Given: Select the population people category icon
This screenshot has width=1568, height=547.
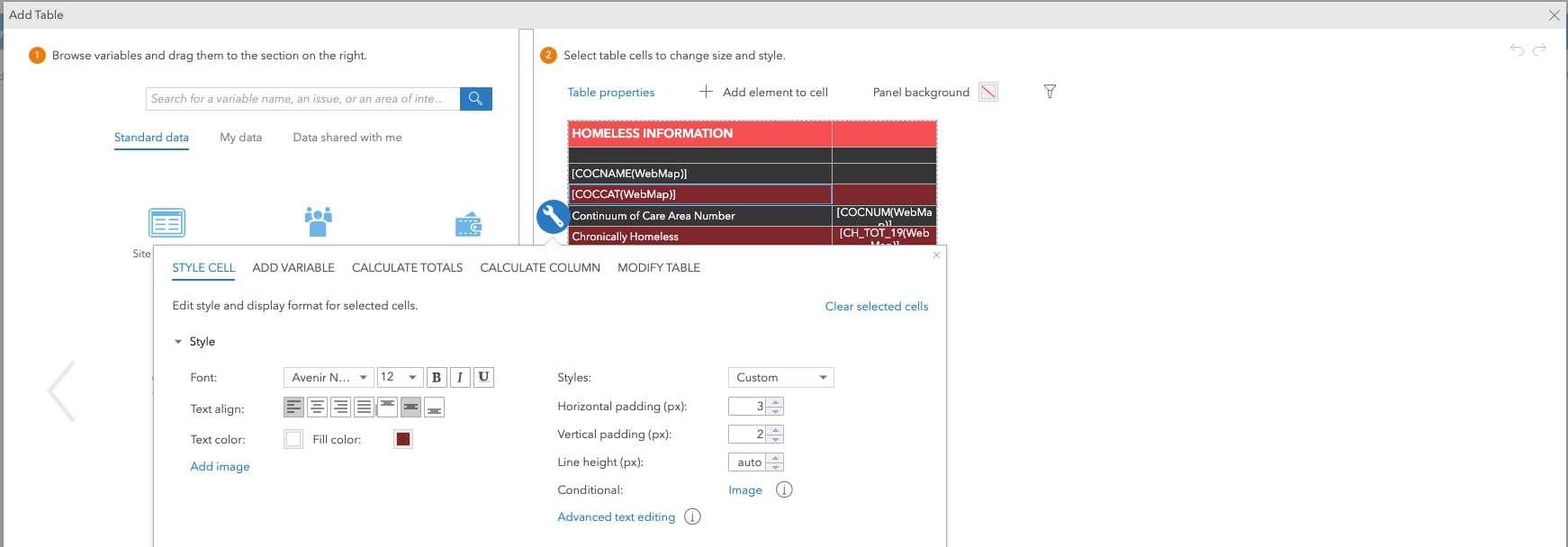Looking at the screenshot, I should tap(318, 221).
